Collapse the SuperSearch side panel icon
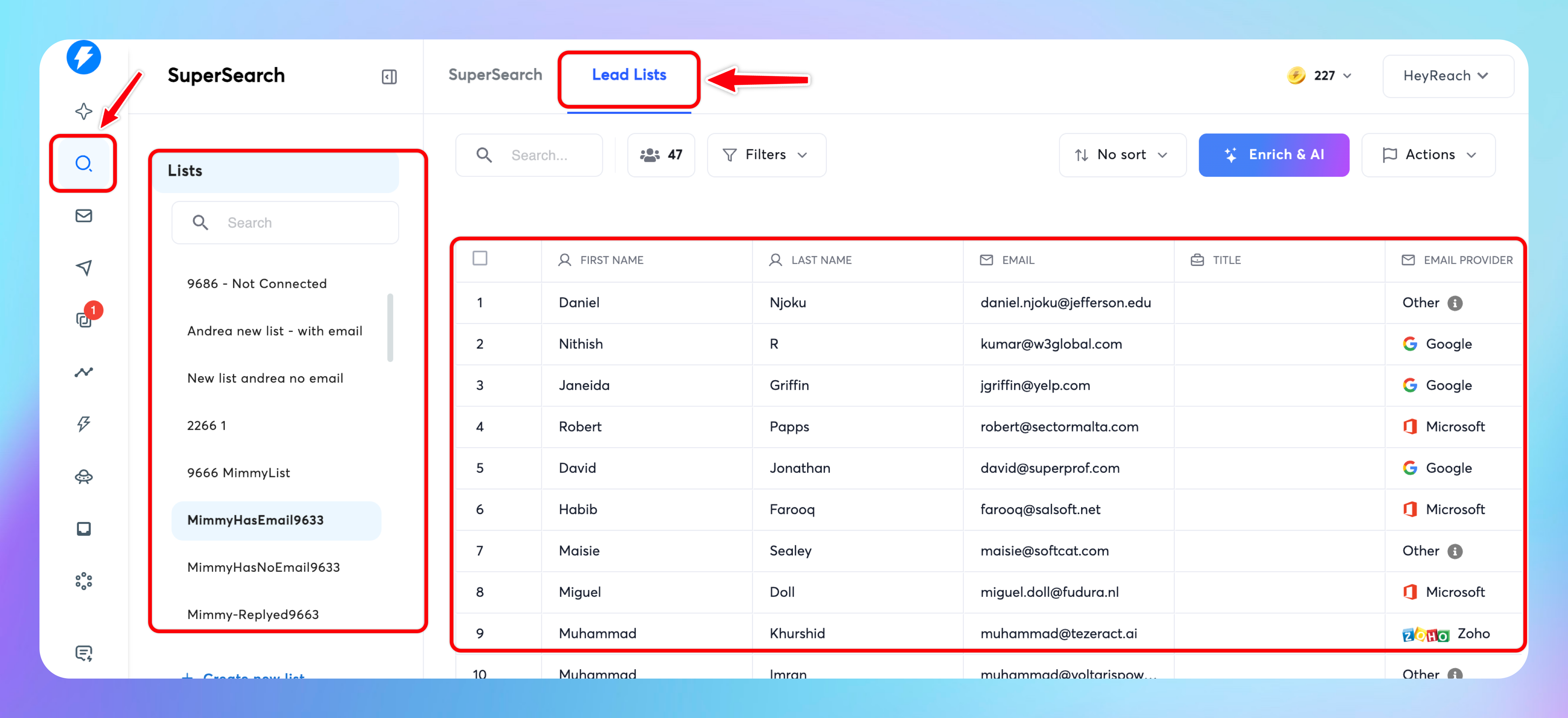This screenshot has height=718, width=1568. (389, 77)
